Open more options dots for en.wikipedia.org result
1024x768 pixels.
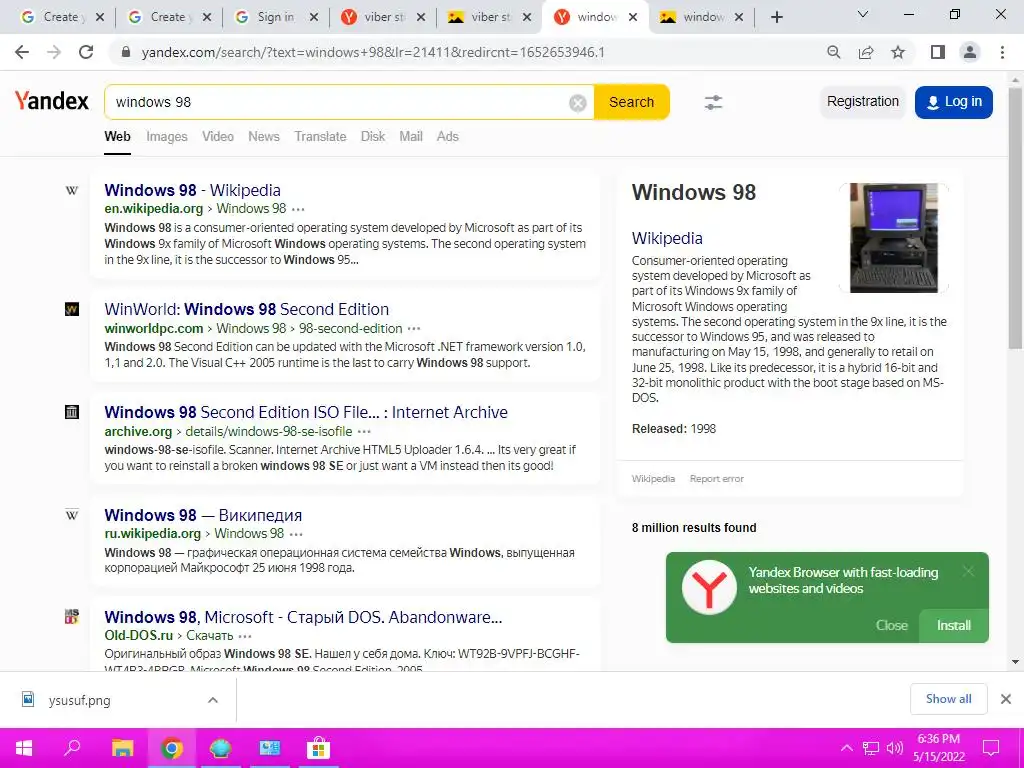click(298, 210)
